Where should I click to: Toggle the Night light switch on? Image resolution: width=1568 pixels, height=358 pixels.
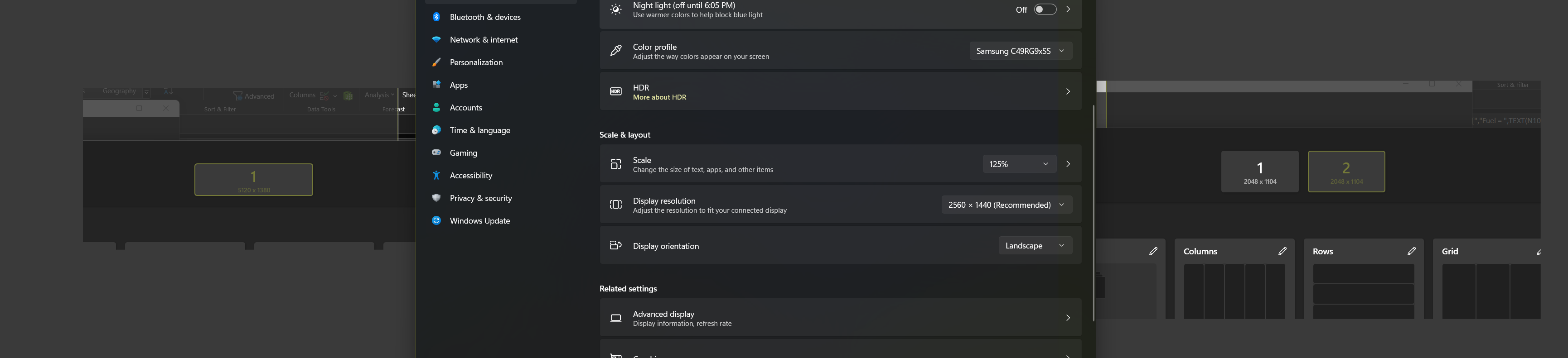tap(1045, 9)
